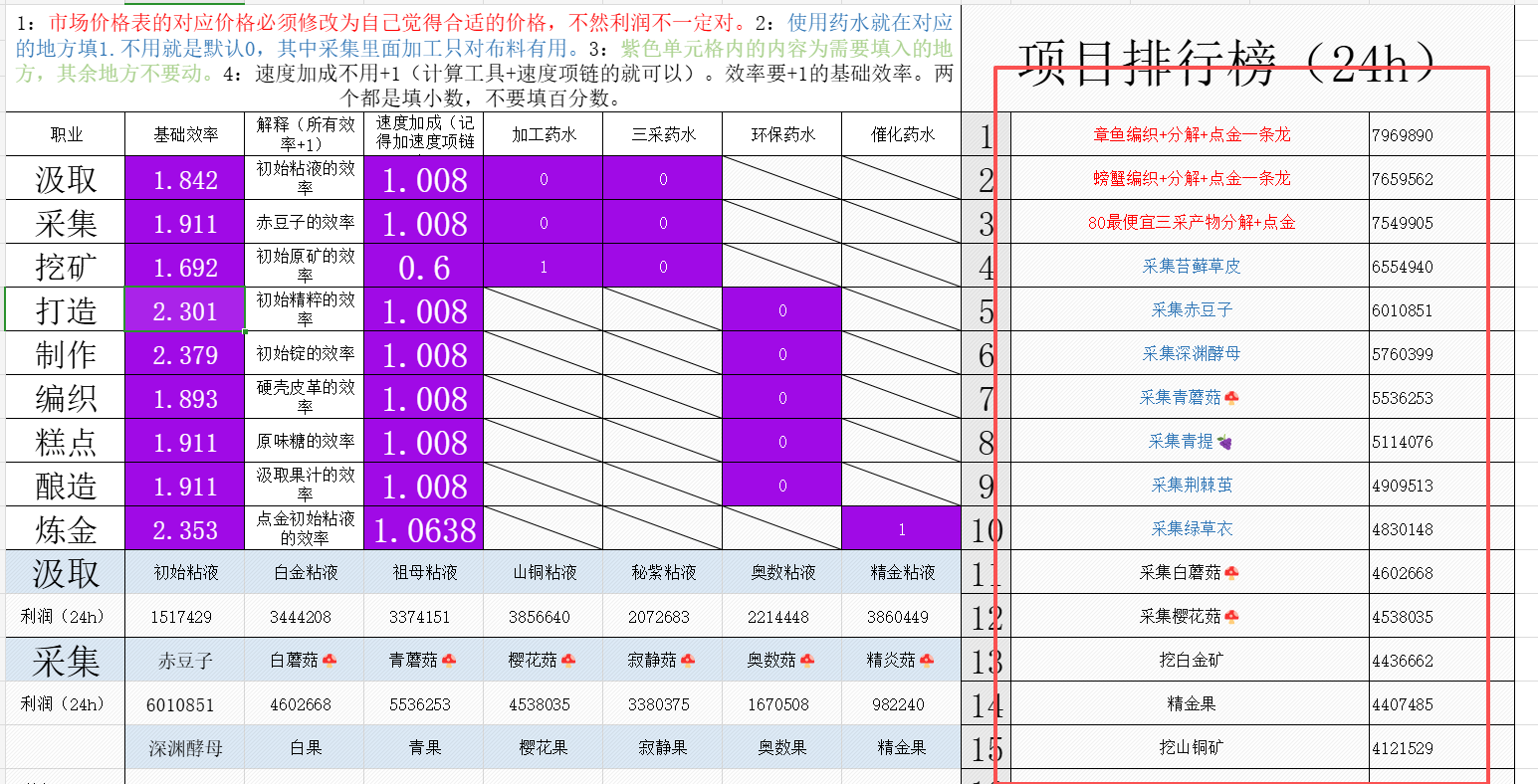The width and height of the screenshot is (1538, 784).
Task: Click the 基础效率 column header cell
Action: 184,134
